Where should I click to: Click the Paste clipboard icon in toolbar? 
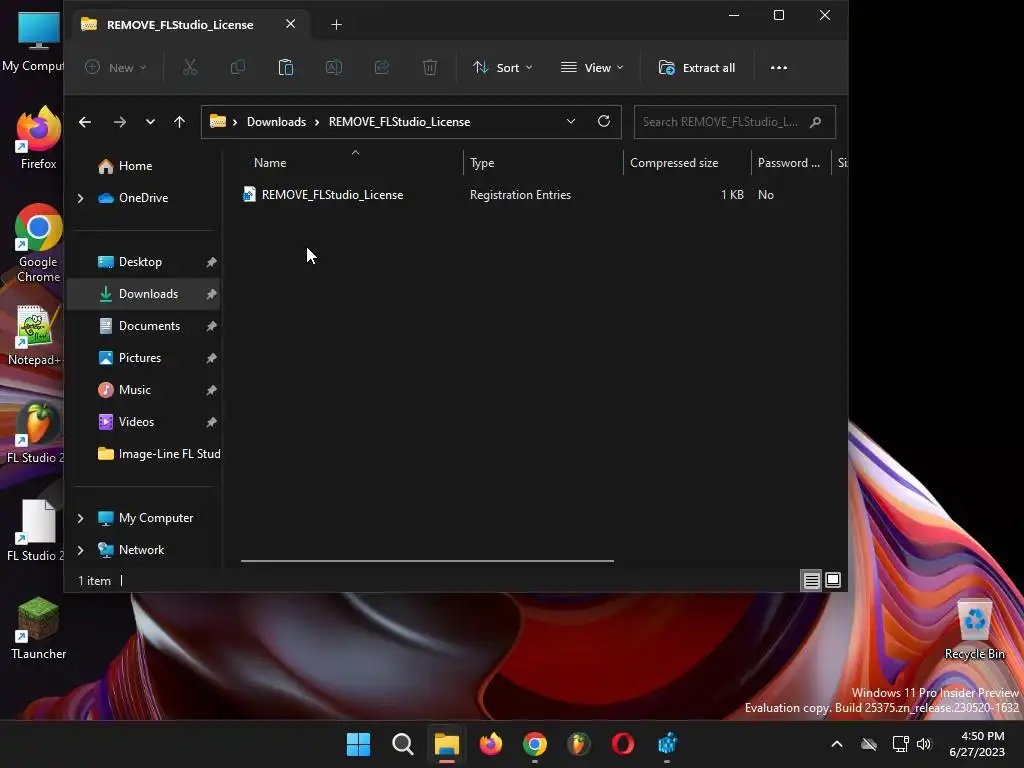[285, 67]
